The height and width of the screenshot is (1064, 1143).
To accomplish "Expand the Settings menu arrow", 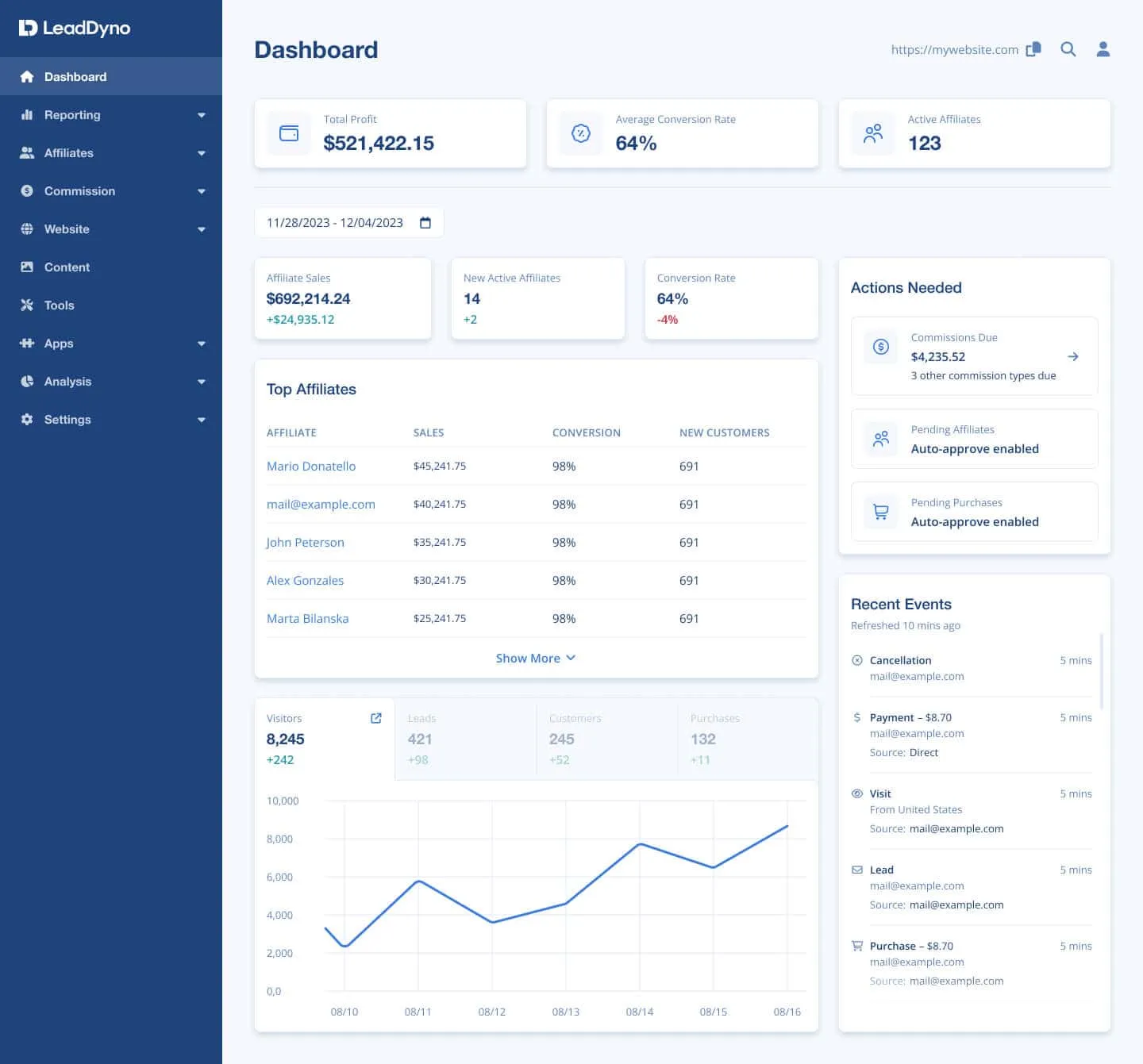I will (202, 420).
